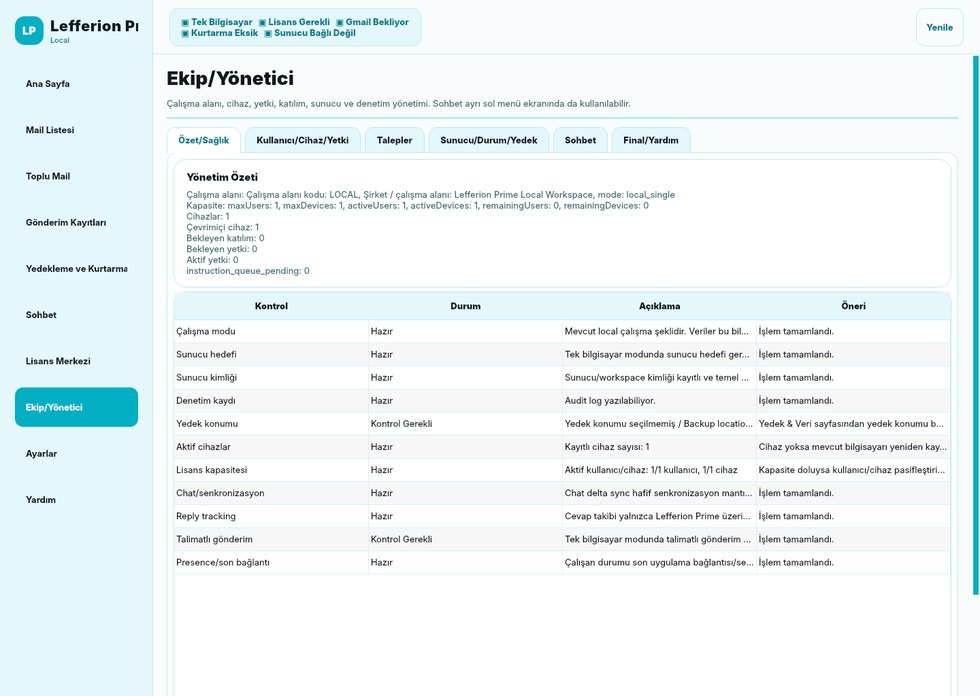Select the 'Çalışma modu' row cell
980x696 pixels.
click(x=271, y=331)
